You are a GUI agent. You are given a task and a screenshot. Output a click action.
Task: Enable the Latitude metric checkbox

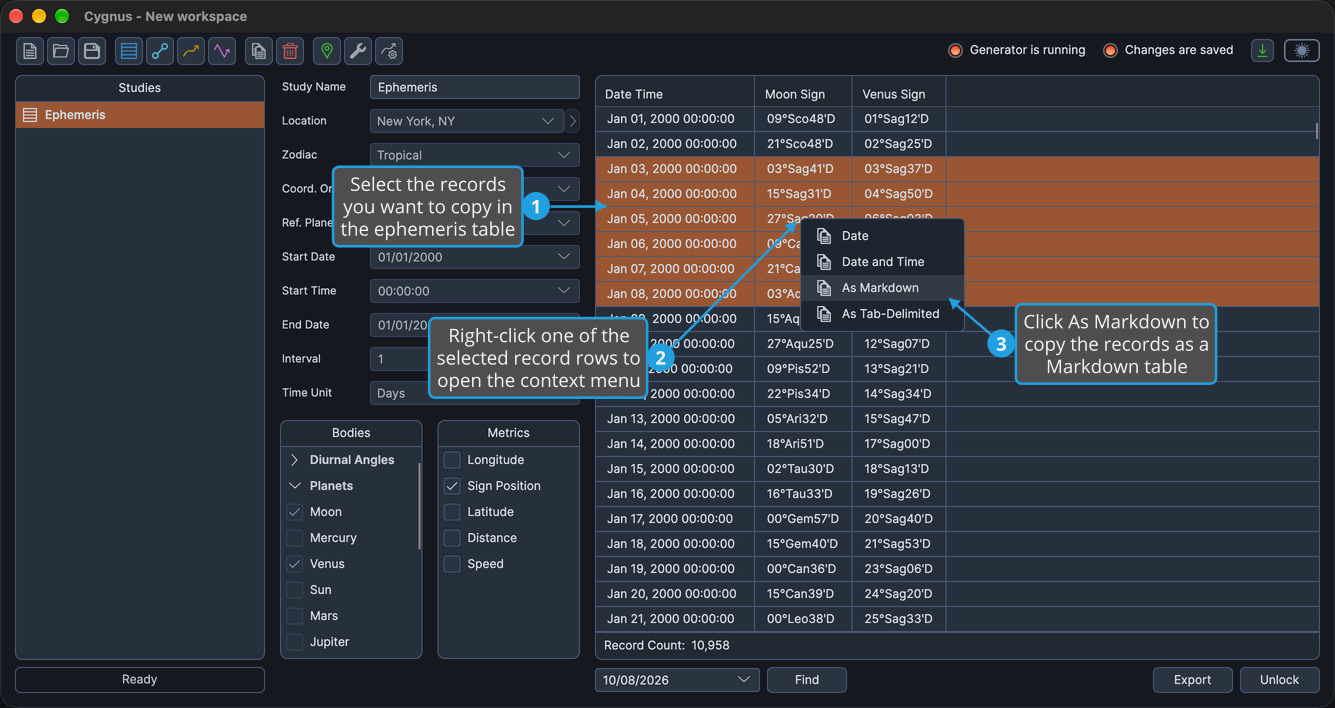tap(452, 512)
